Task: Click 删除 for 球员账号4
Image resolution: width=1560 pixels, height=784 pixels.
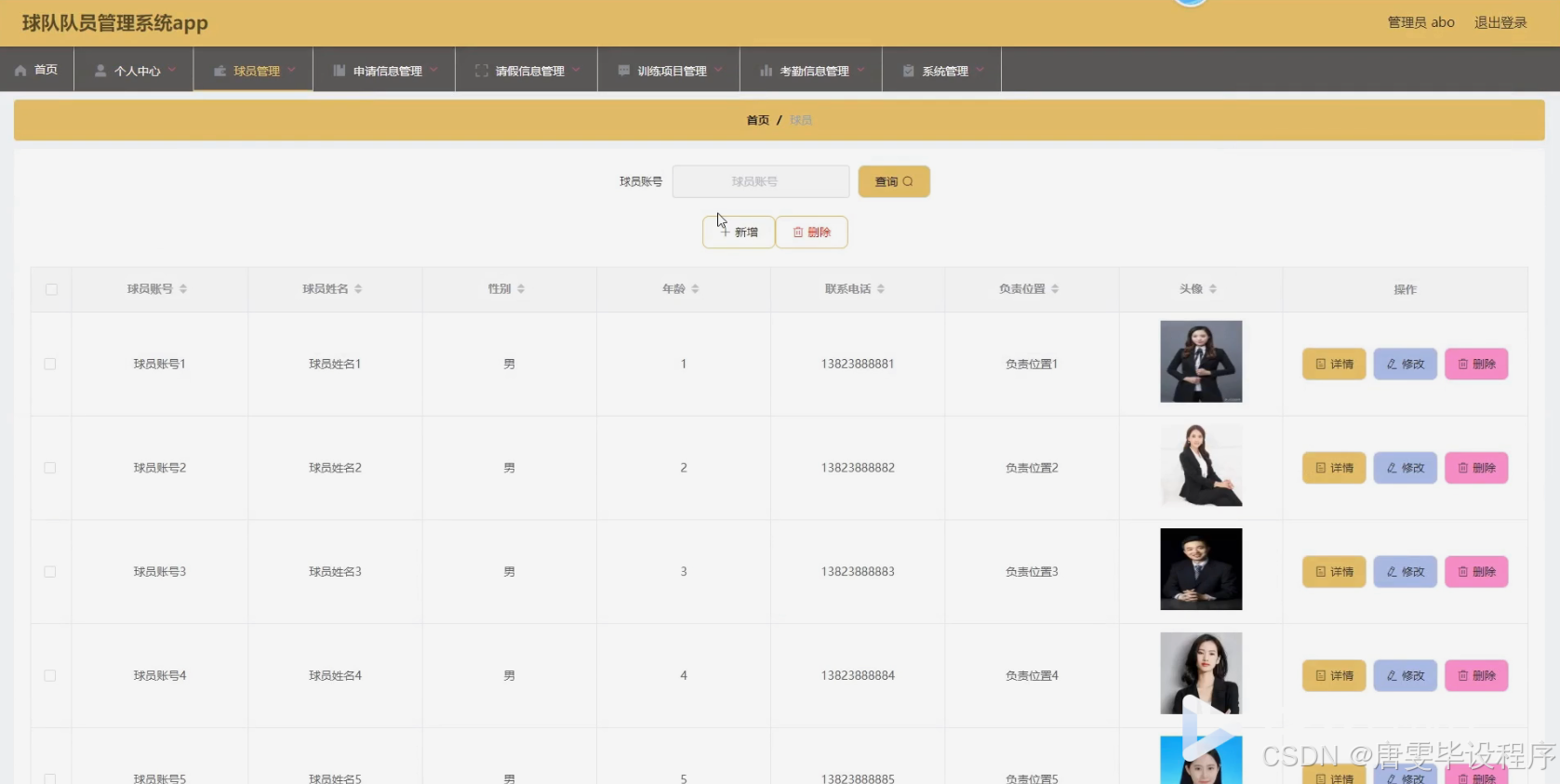Action: [x=1476, y=676]
